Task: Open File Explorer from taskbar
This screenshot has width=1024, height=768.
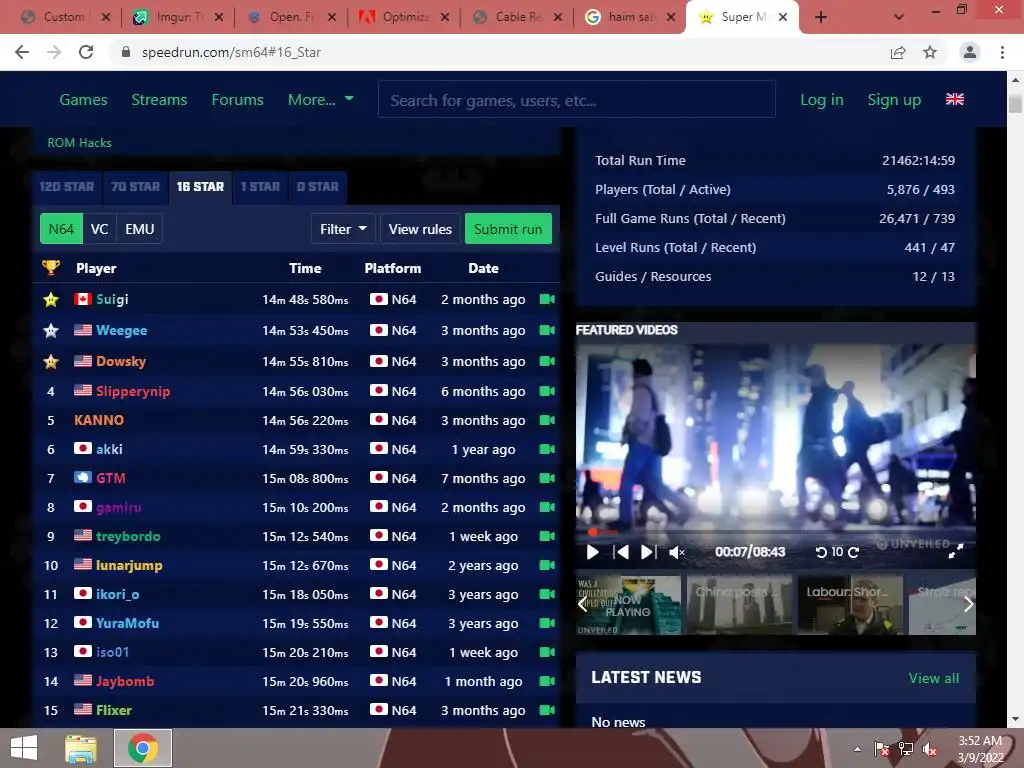Action: tap(80, 748)
